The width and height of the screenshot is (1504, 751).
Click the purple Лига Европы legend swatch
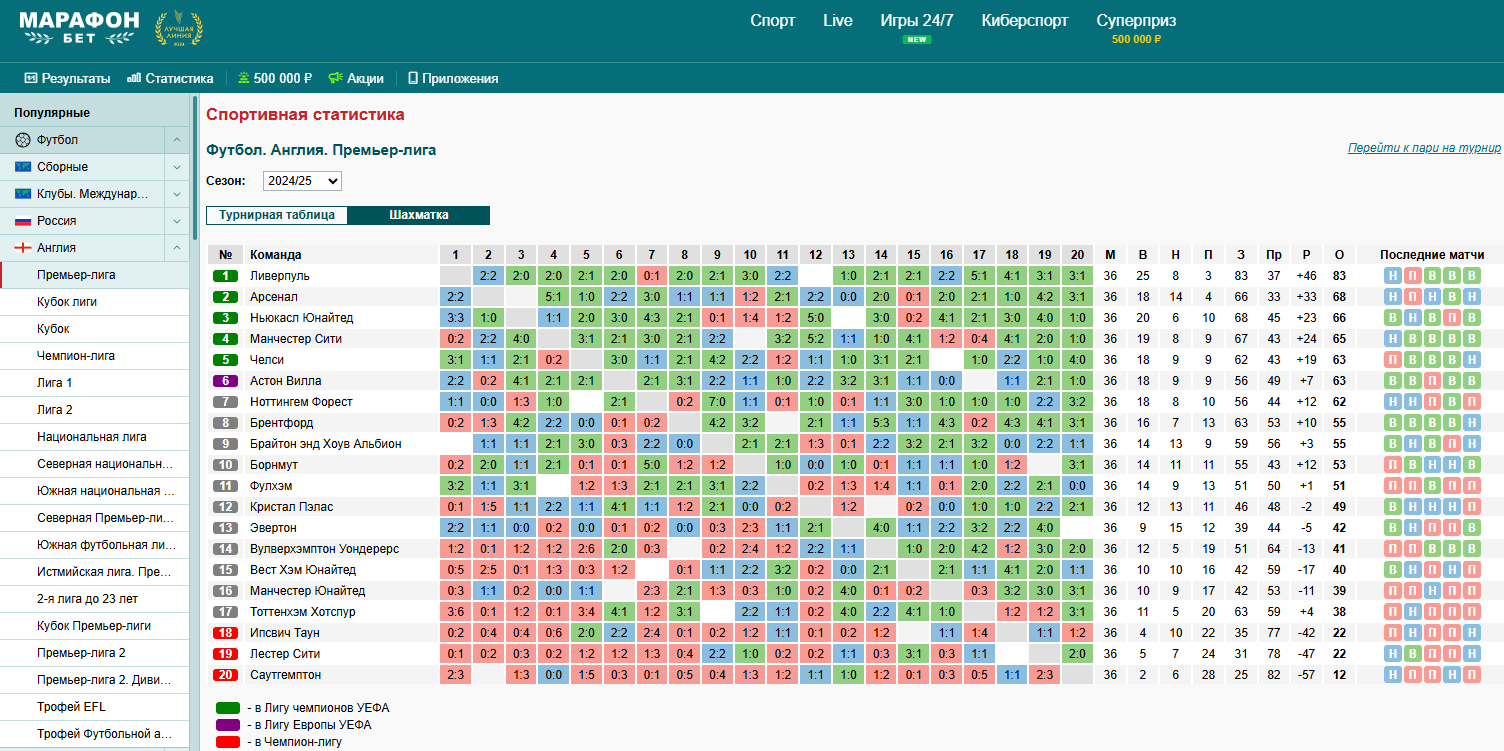(228, 725)
